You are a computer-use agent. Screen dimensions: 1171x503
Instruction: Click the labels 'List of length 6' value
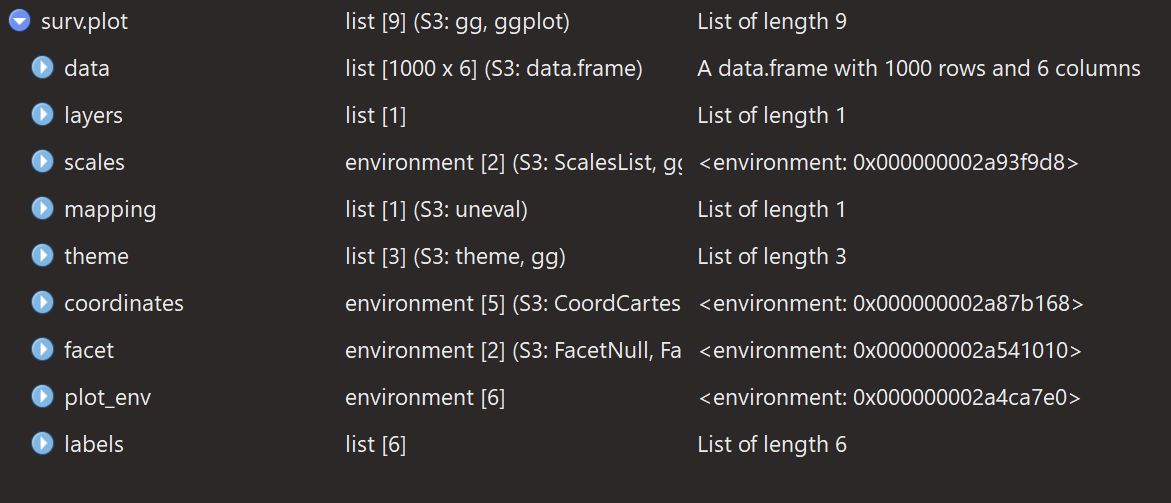point(771,444)
